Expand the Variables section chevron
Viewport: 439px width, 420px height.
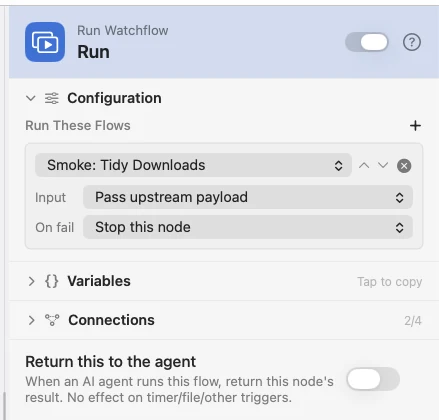(x=31, y=281)
